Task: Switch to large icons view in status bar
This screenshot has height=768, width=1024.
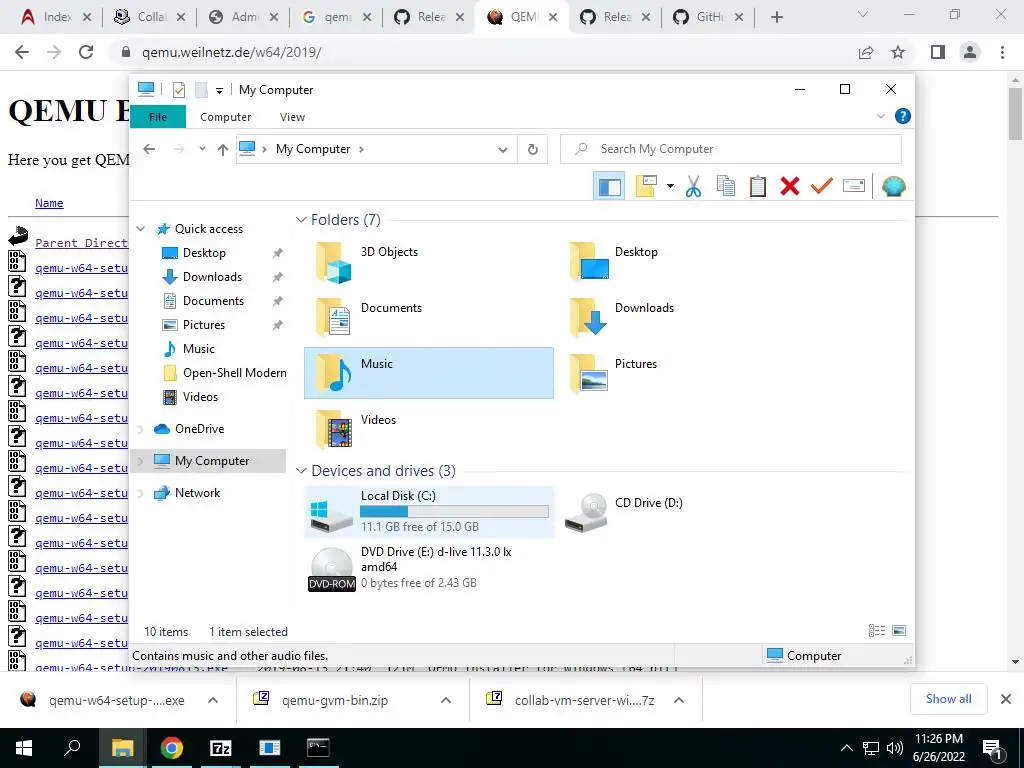Action: 899,630
